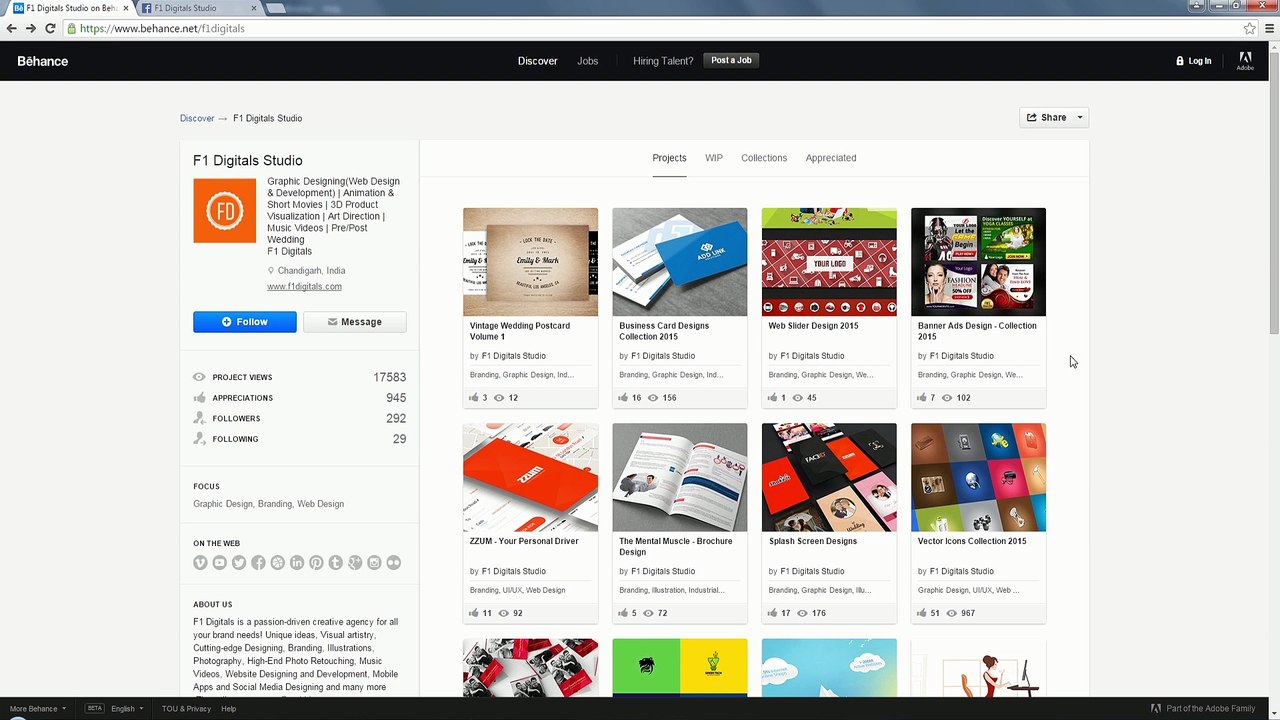Switch to the WIP tab
This screenshot has height=720, width=1280.
(x=714, y=158)
